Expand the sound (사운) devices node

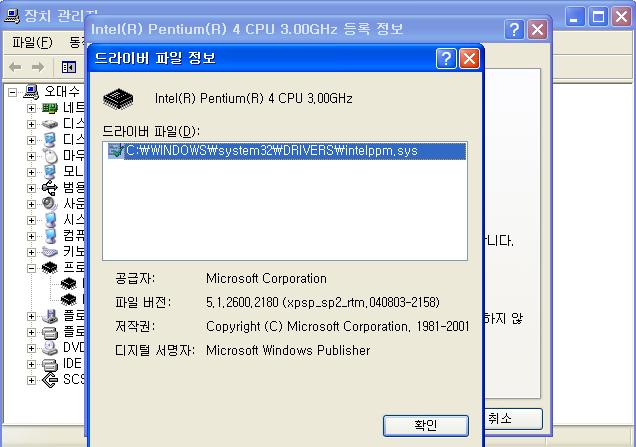click(x=31, y=204)
